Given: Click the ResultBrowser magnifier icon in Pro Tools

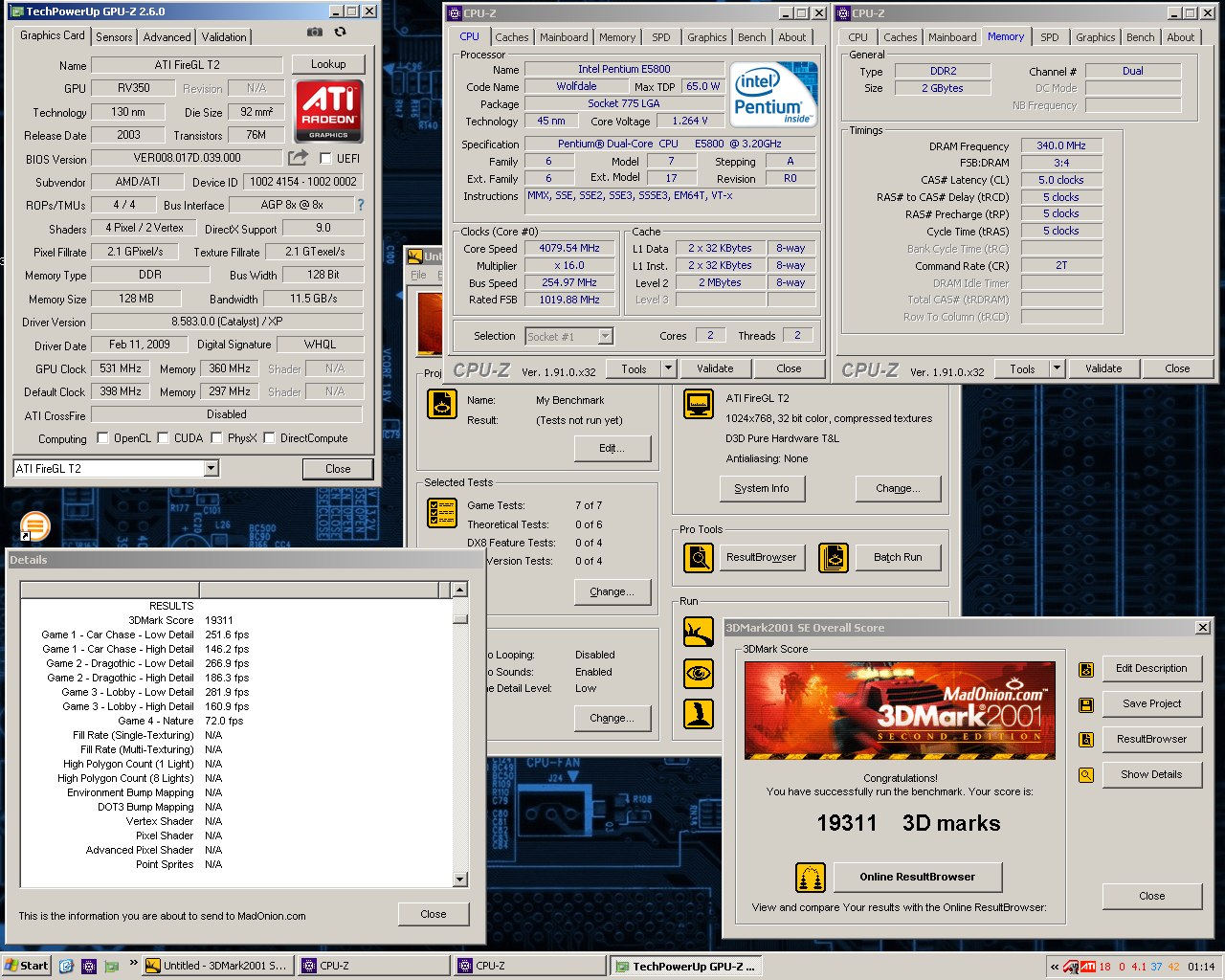Looking at the screenshot, I should [699, 557].
